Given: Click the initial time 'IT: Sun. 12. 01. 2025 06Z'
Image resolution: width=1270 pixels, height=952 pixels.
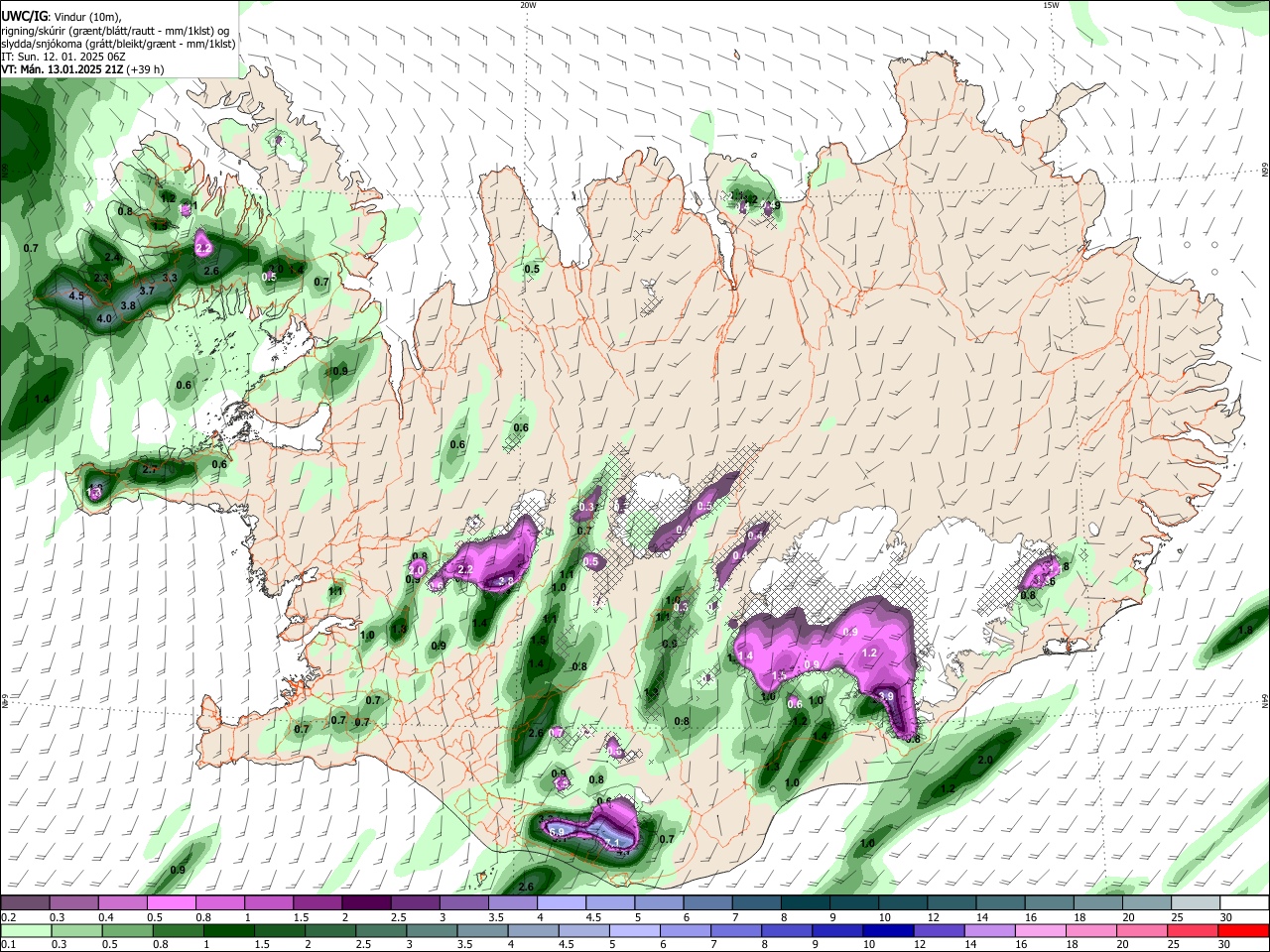Looking at the screenshot, I should pos(62,57).
